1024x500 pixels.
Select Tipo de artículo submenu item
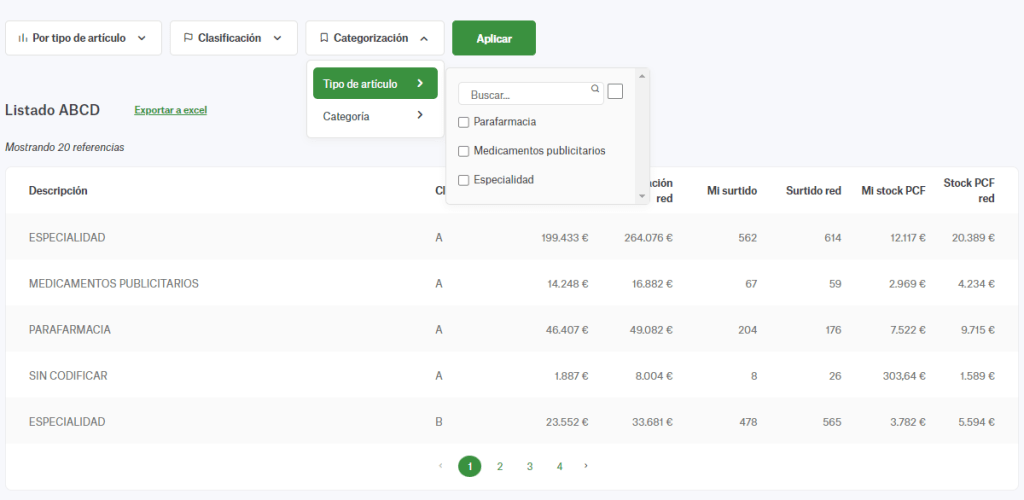(375, 84)
